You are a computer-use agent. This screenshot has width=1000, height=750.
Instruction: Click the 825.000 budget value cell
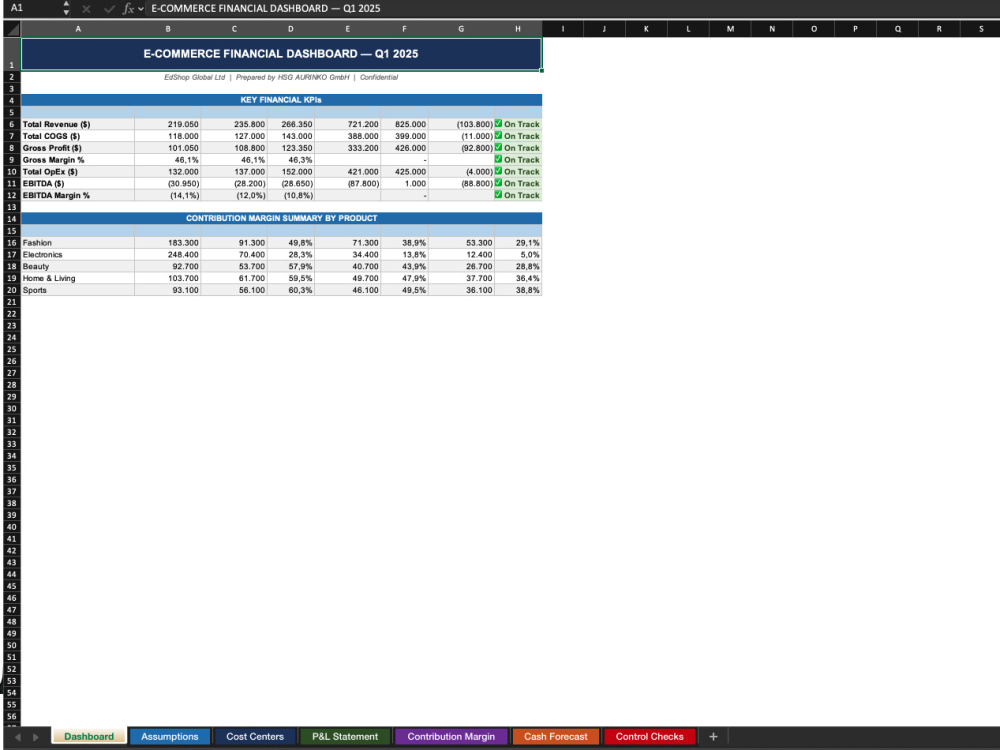[404, 124]
